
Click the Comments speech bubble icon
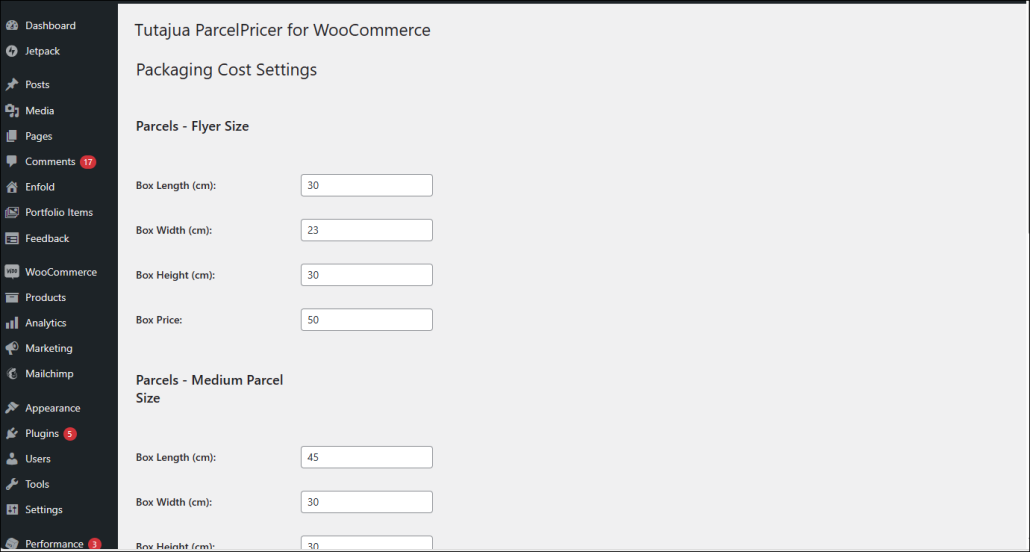click(12, 162)
